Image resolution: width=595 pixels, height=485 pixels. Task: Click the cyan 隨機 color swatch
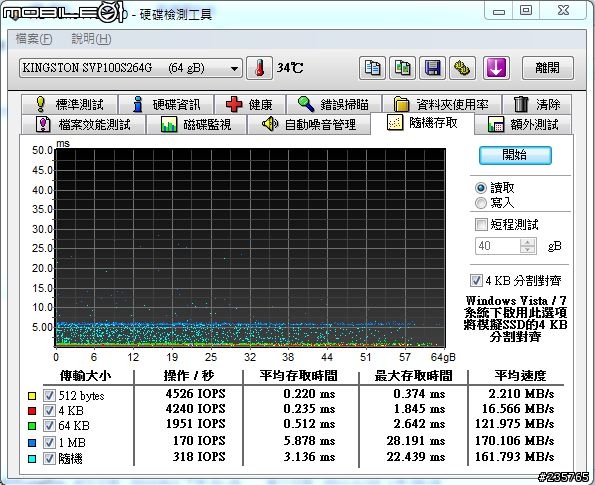[x=32, y=459]
